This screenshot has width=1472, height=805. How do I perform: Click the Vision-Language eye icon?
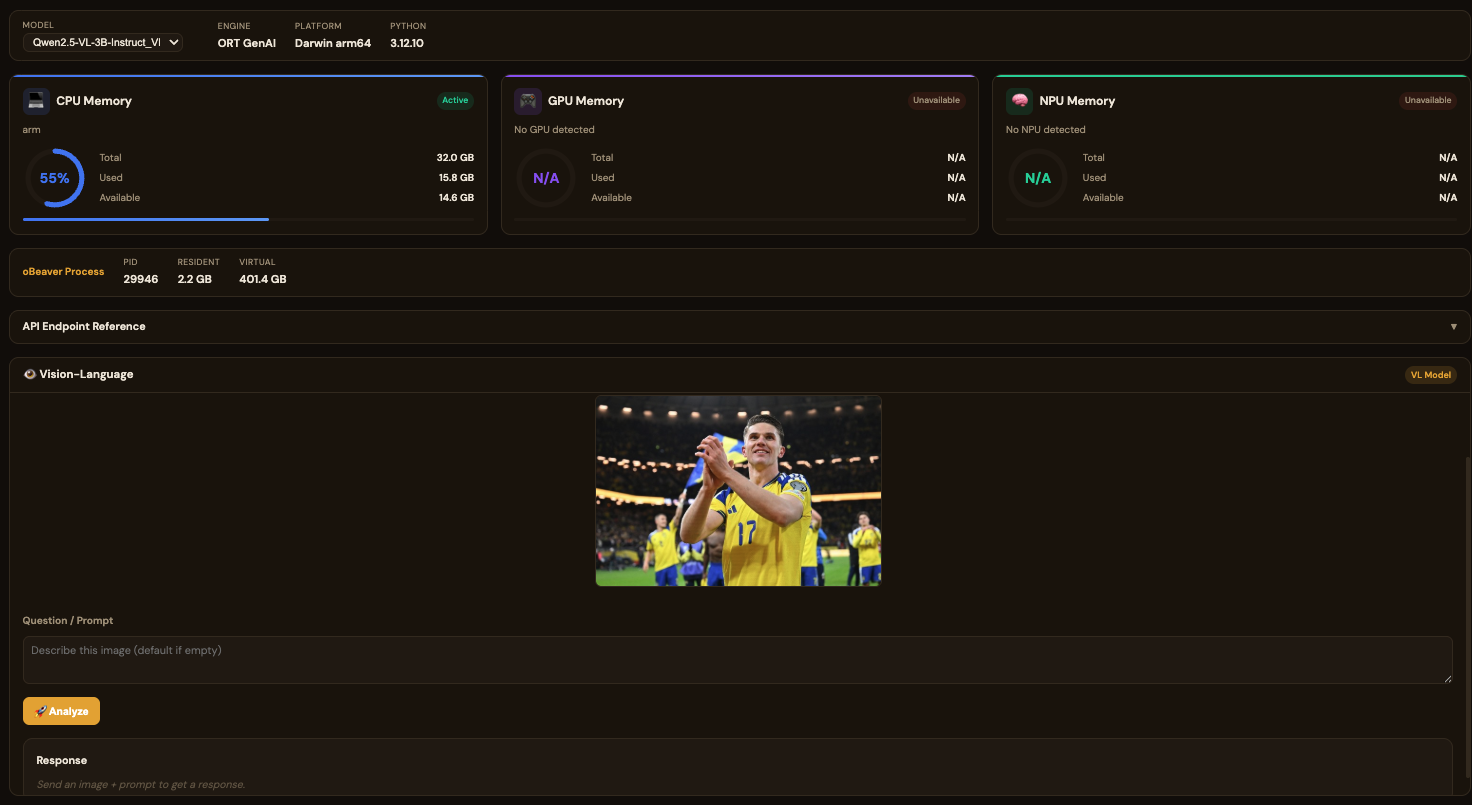[x=28, y=374]
